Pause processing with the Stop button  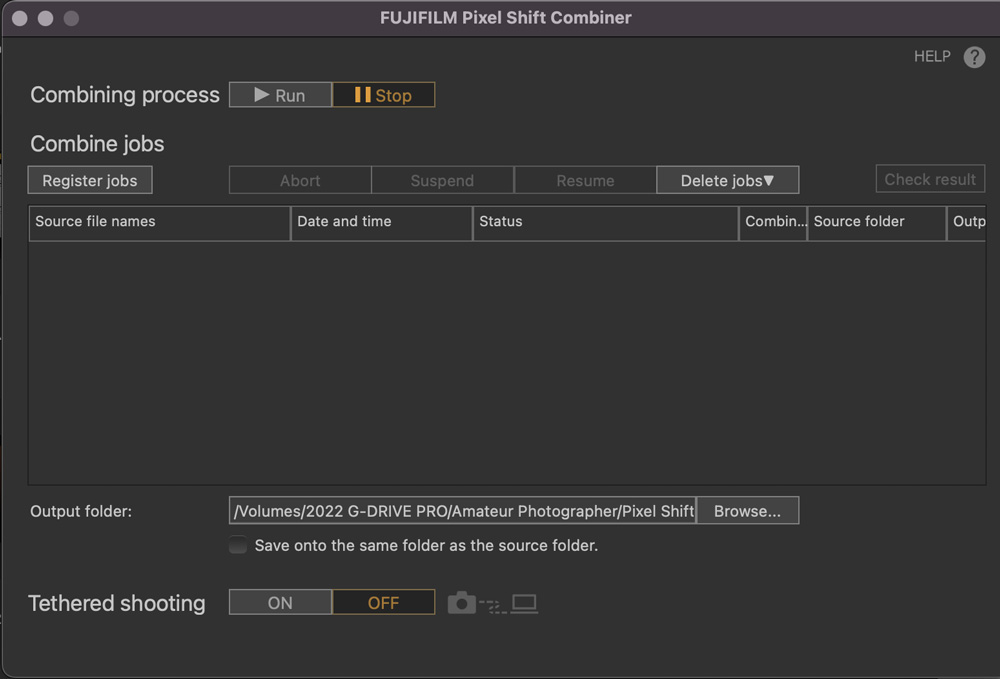[x=383, y=95]
